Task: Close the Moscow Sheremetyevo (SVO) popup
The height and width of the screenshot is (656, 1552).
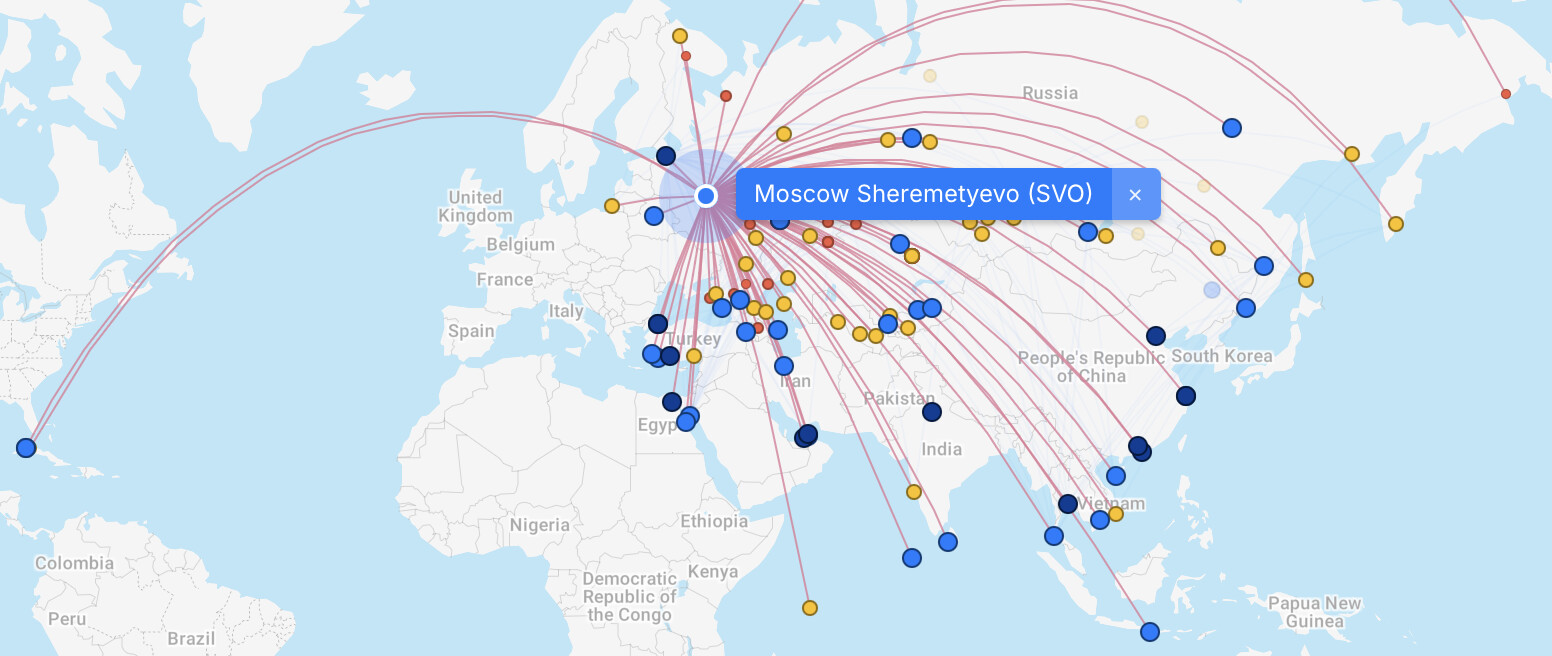Action: point(1135,194)
